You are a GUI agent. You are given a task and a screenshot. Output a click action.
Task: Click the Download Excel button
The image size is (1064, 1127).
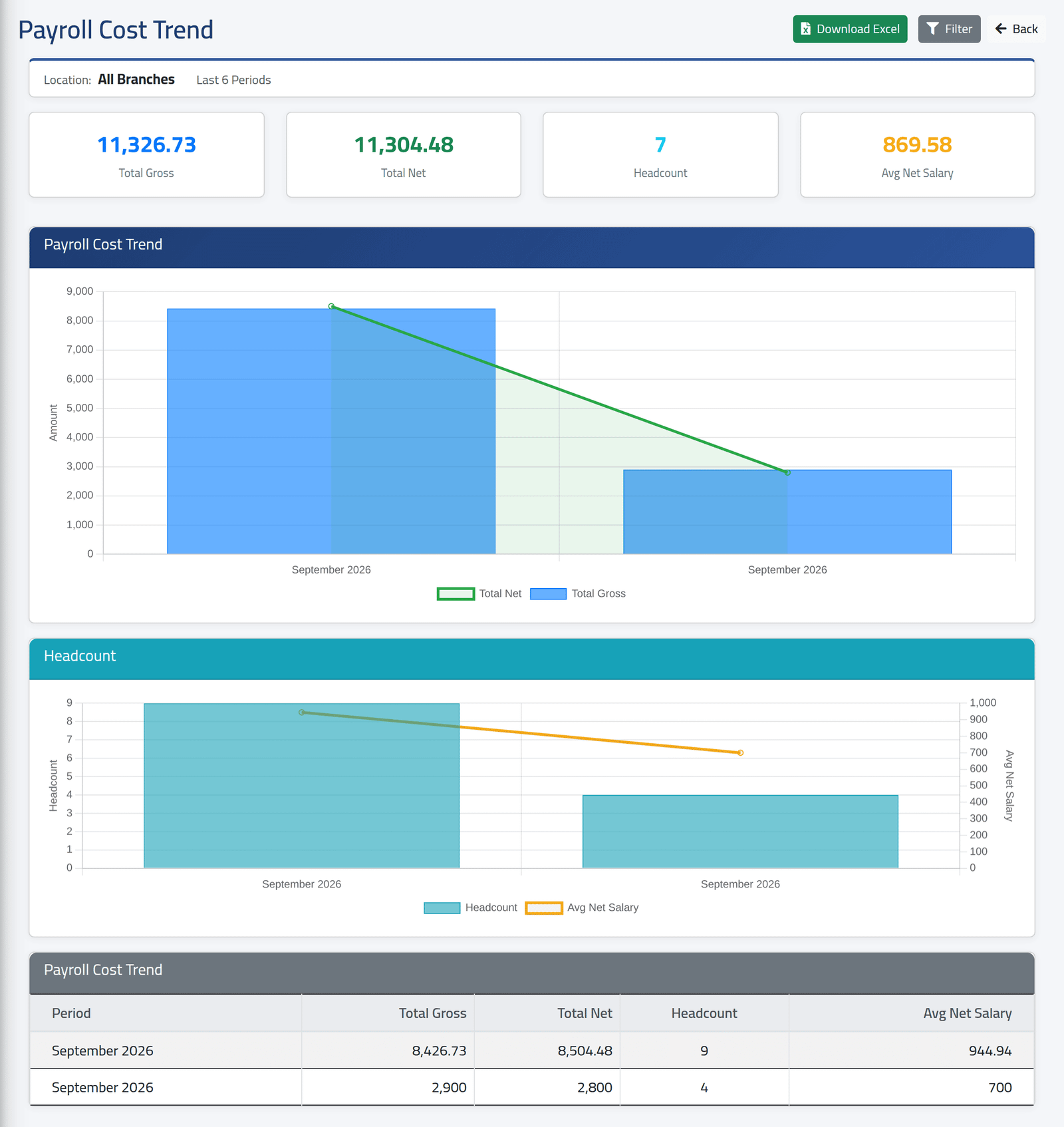850,29
